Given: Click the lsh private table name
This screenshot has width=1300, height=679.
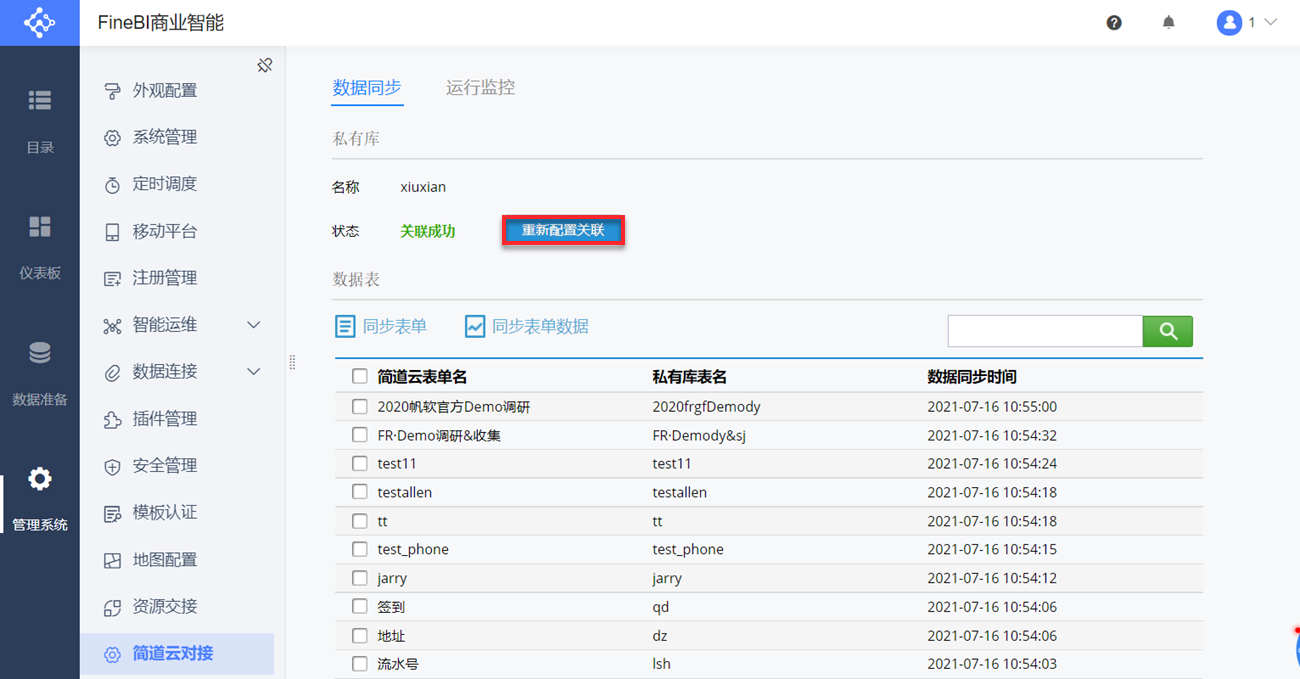Looking at the screenshot, I should 661,664.
